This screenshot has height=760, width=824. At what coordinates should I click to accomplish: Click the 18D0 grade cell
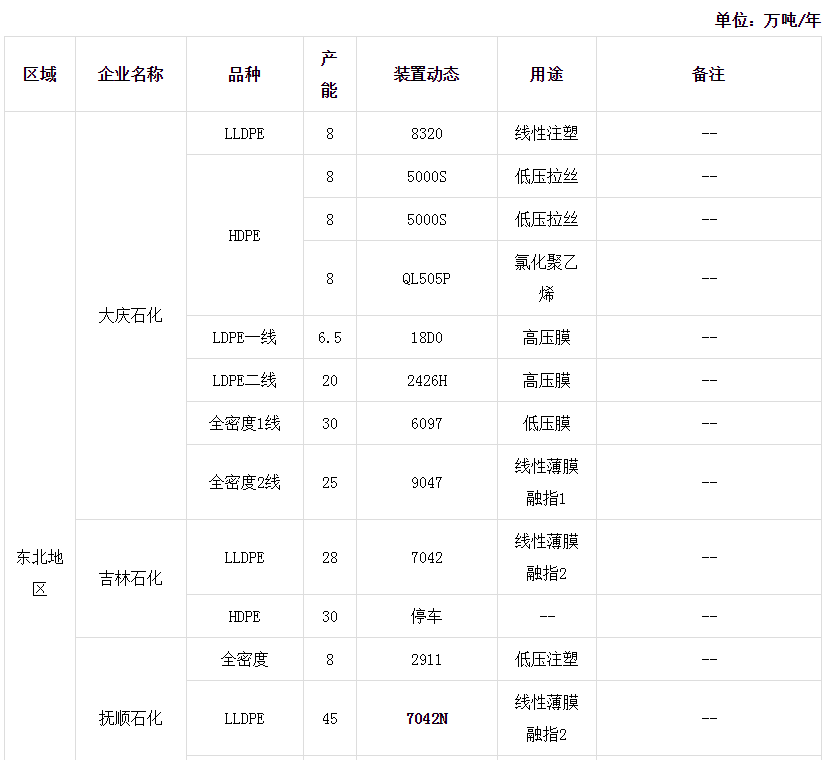point(427,337)
